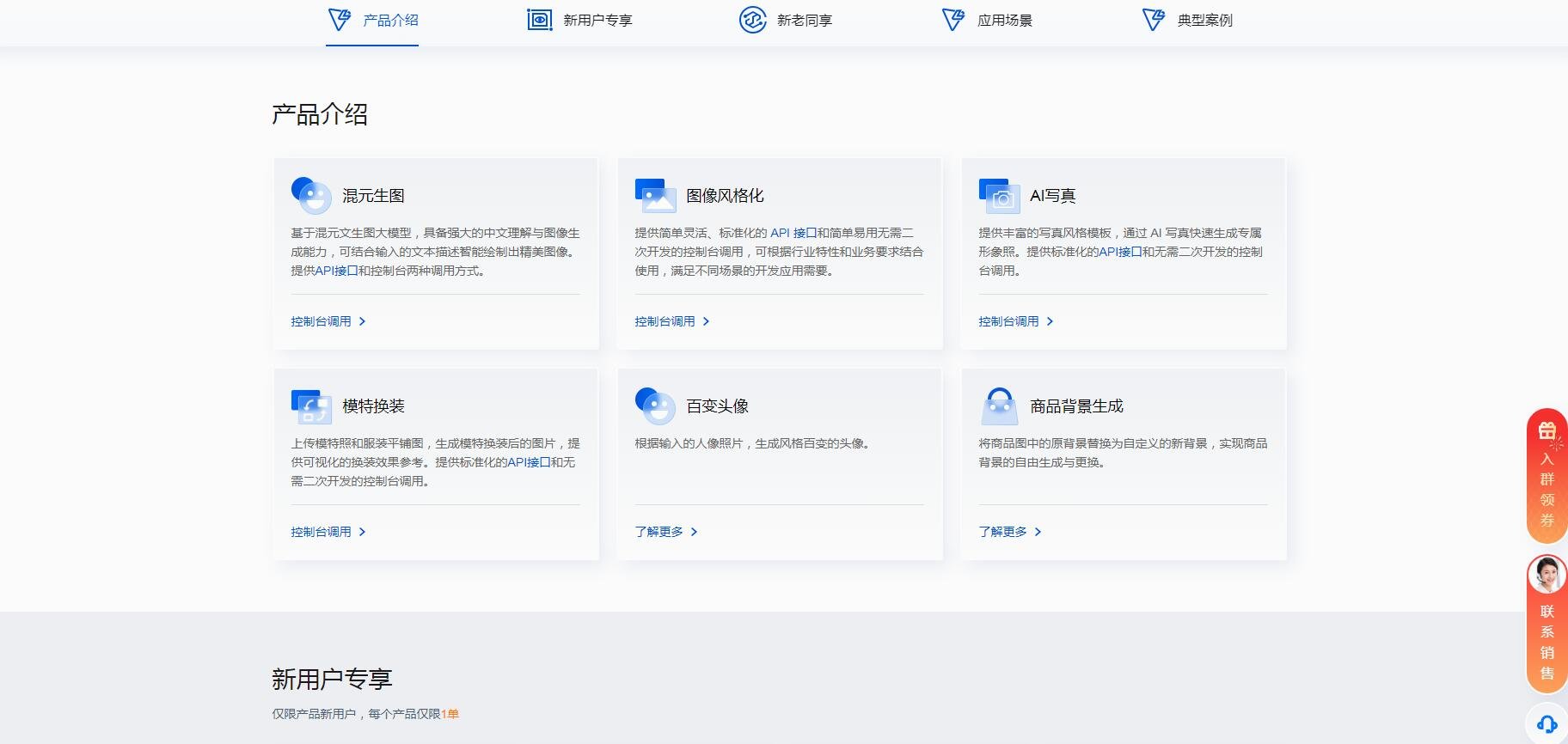Viewport: 1568px width, 744px height.
Task: Click the 商品背景生成 shopping bag icon
Action: 999,406
